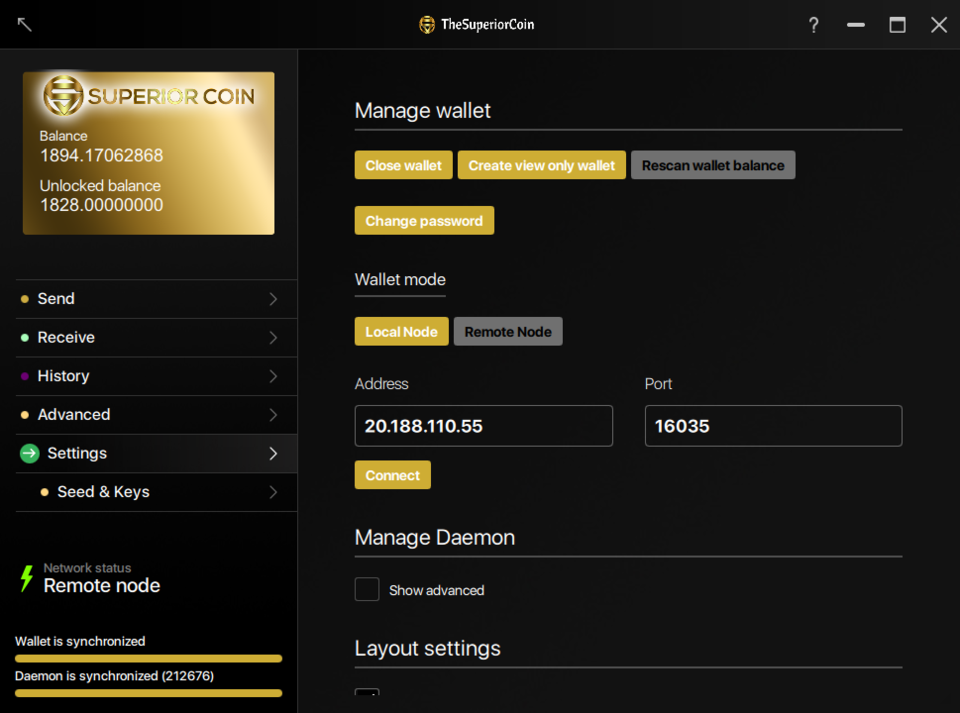The height and width of the screenshot is (713, 960).
Task: Click the green dot next to Receive
Action: tap(24, 338)
